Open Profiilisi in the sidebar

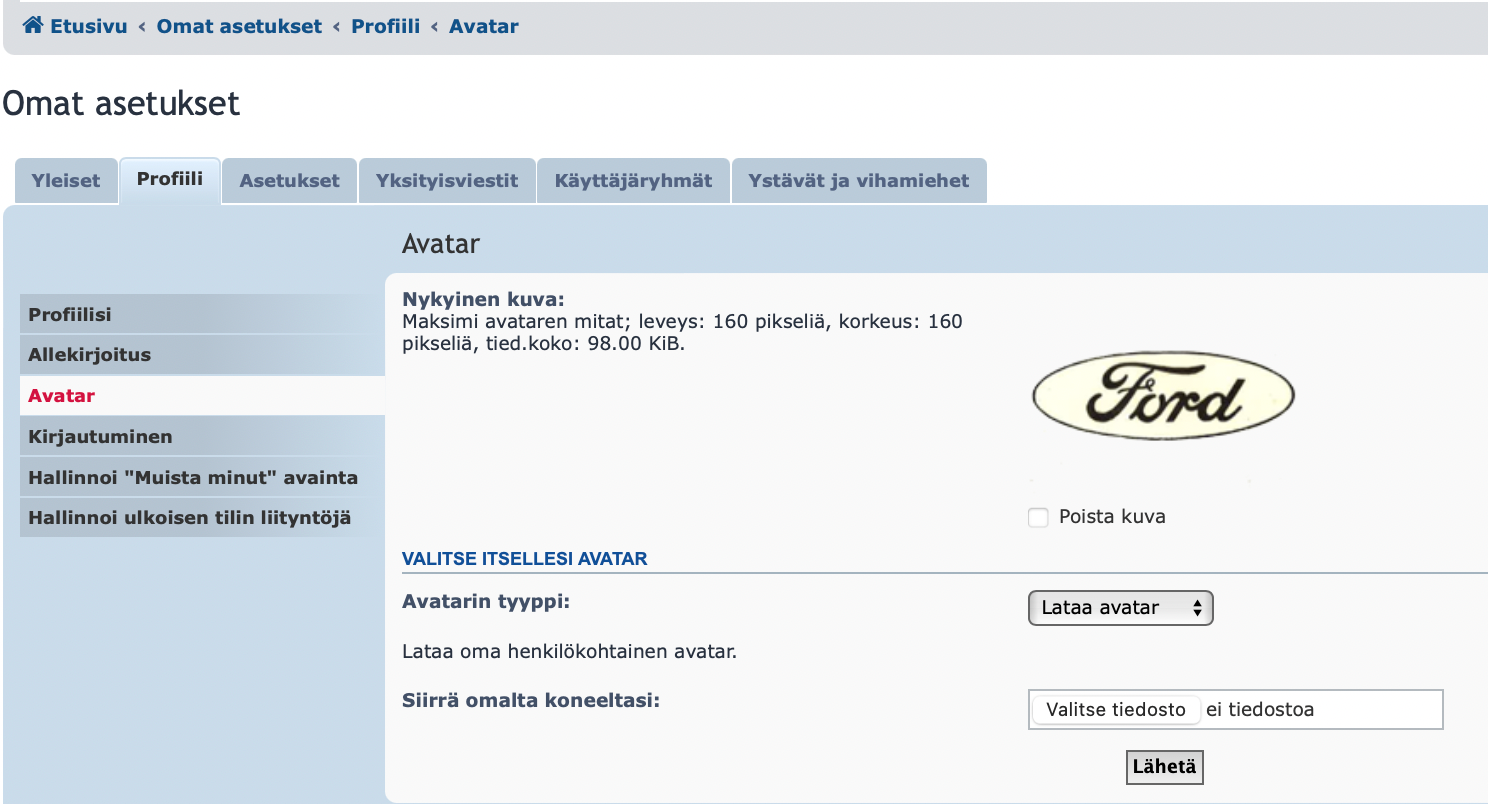tap(70, 314)
